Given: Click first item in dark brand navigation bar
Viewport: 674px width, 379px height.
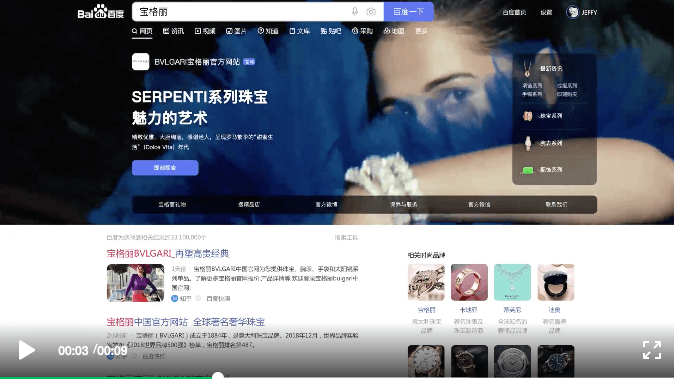Looking at the screenshot, I should point(172,205).
